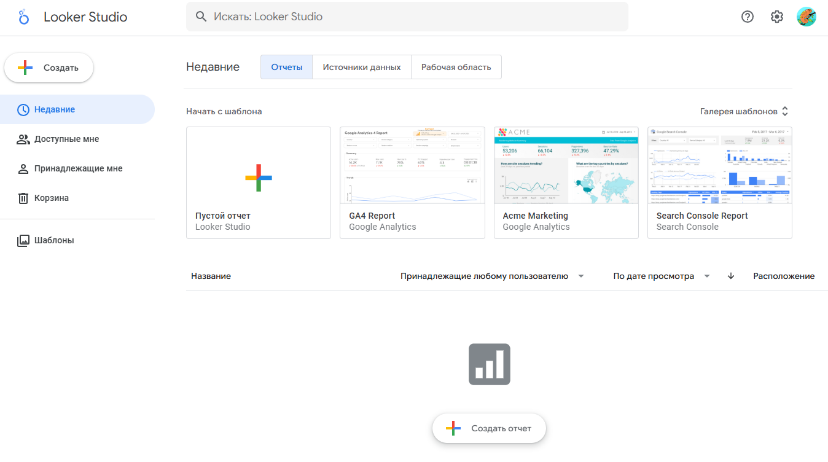Image resolution: width=828 pixels, height=462 pixels.
Task: Open the Search Console Report template thumbnail
Action: (720, 165)
